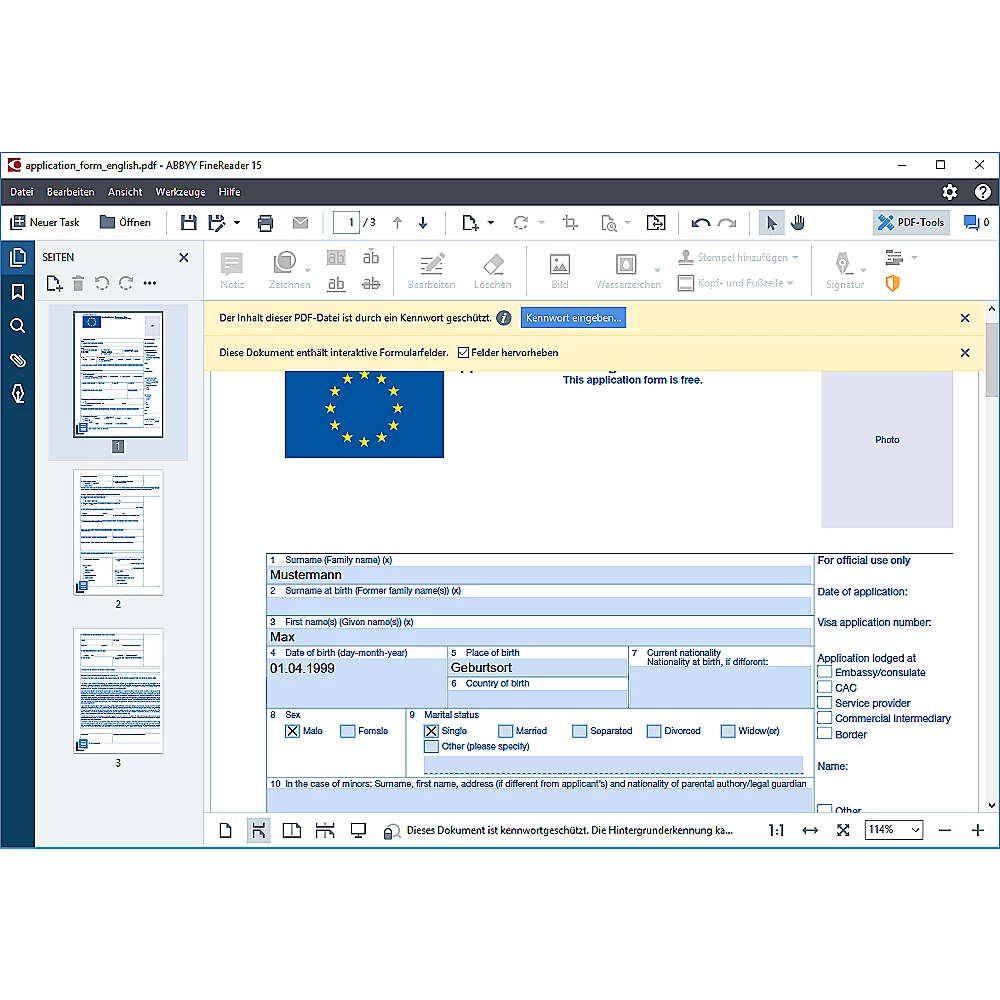Open the 114% zoom level dropdown

(894, 830)
